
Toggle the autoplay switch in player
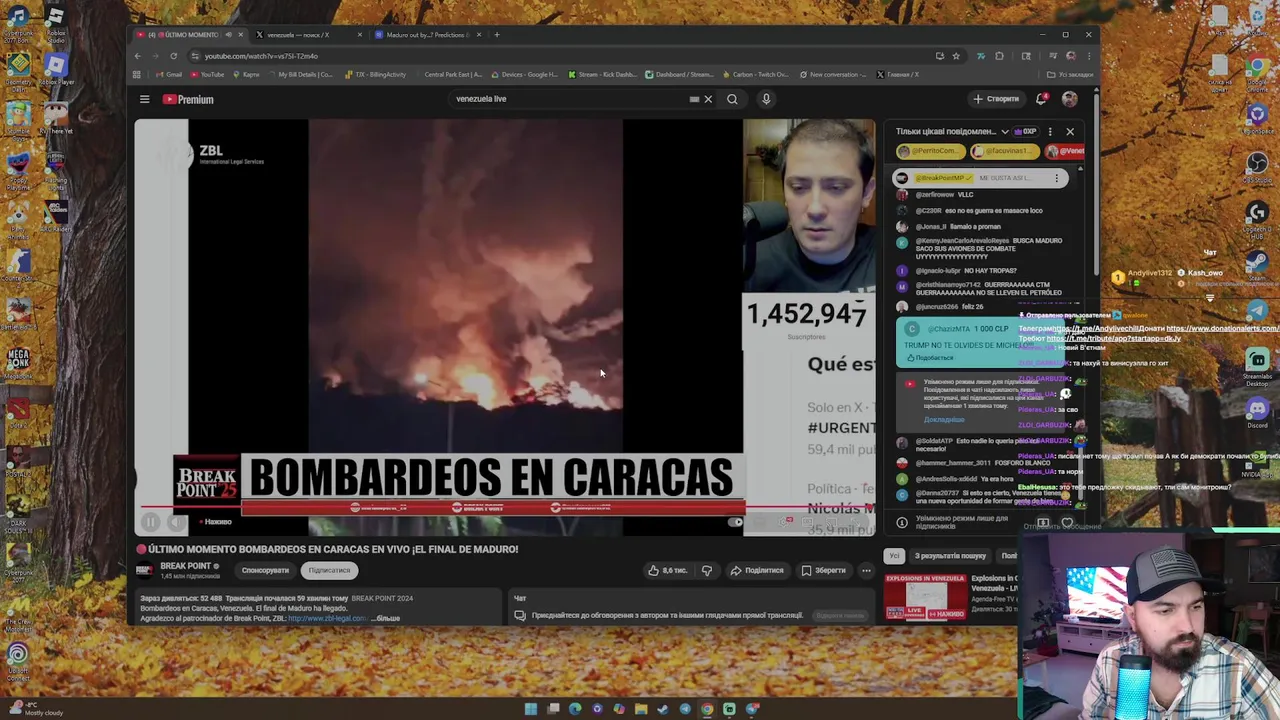[736, 522]
